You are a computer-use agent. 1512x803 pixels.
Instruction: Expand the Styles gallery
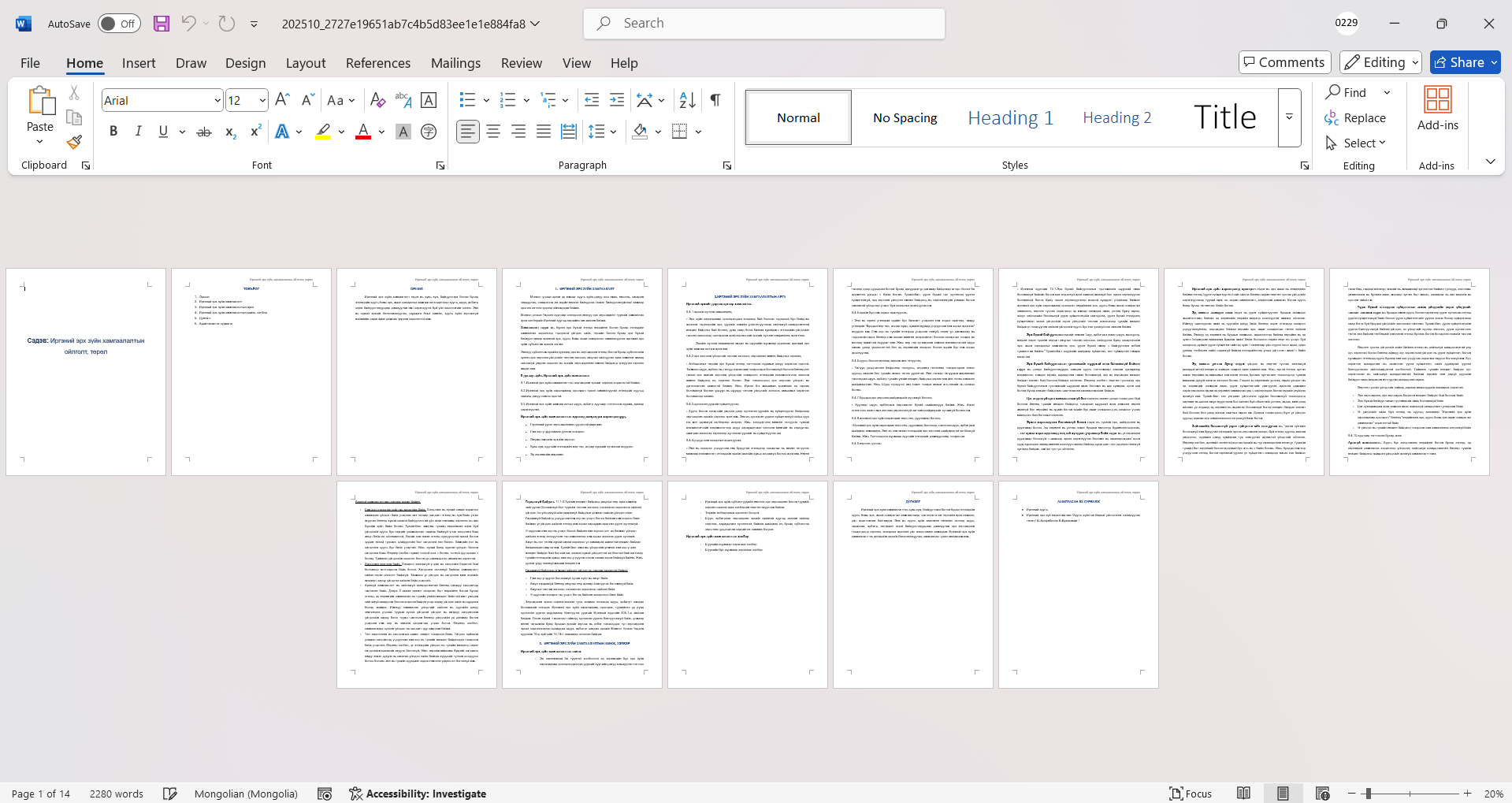(x=1289, y=117)
